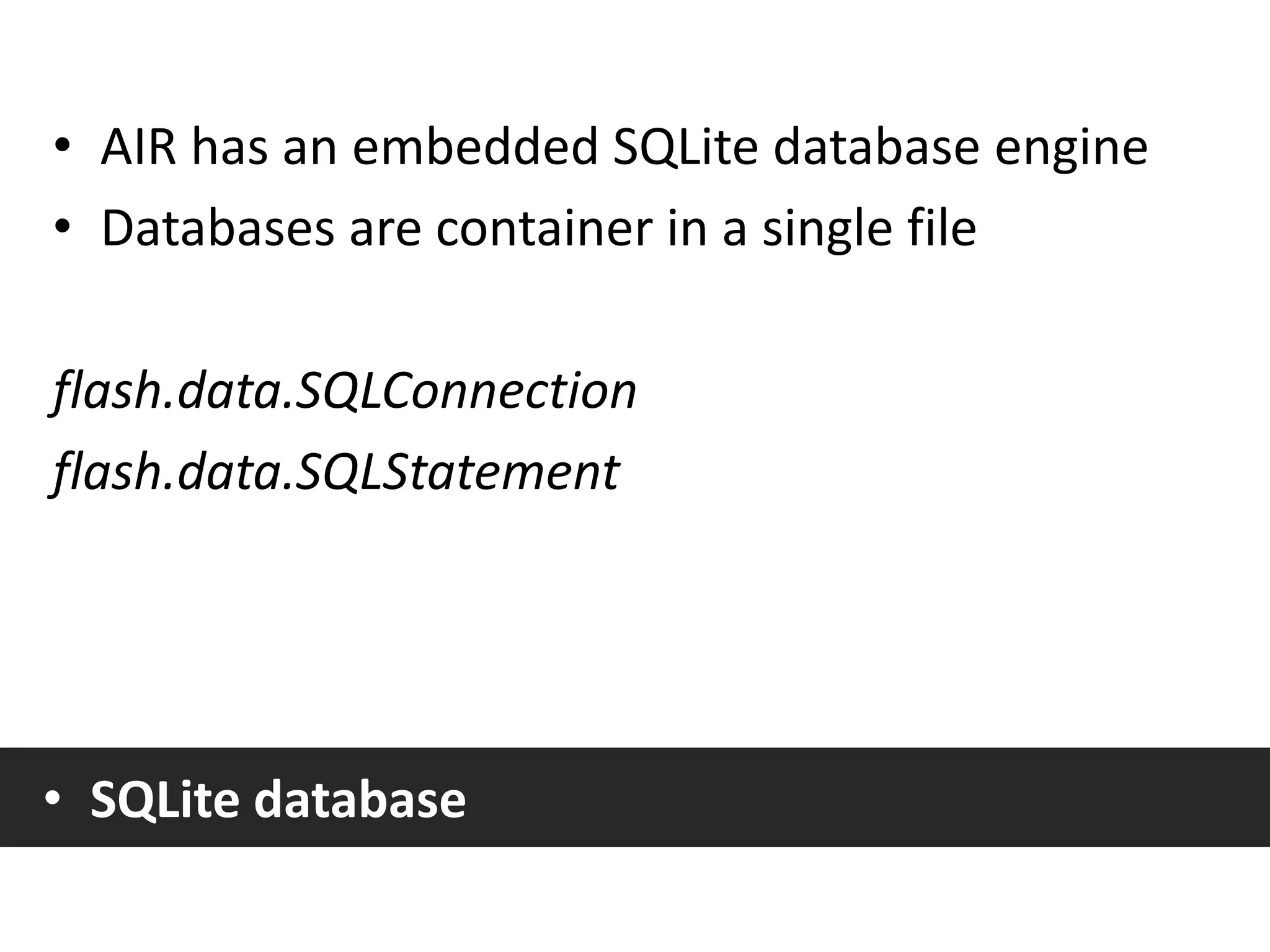Click the bullet dot before "Databases are"
Image resolution: width=1270 pixels, height=952 pixels.
point(62,228)
